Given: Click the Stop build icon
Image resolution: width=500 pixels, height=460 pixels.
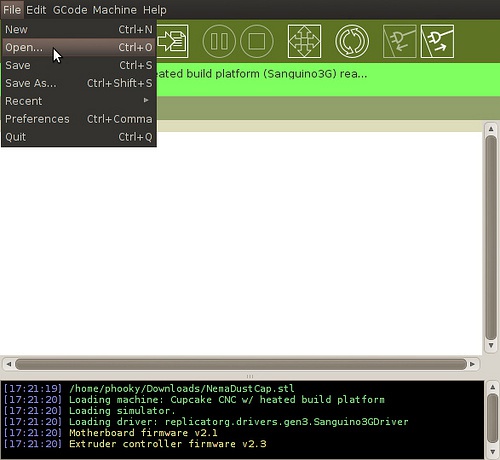Looking at the screenshot, I should 257,41.
